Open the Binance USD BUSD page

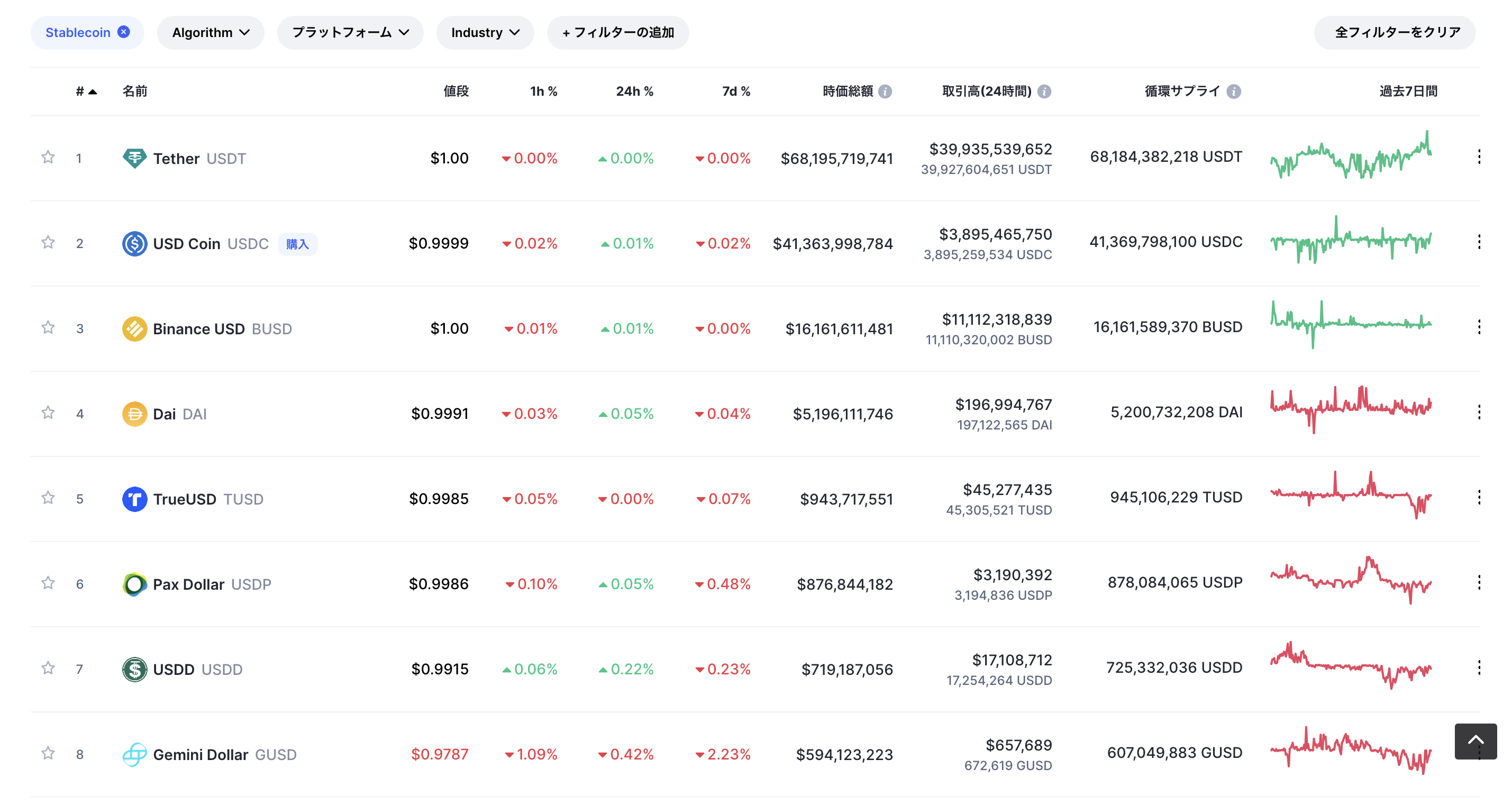click(222, 328)
